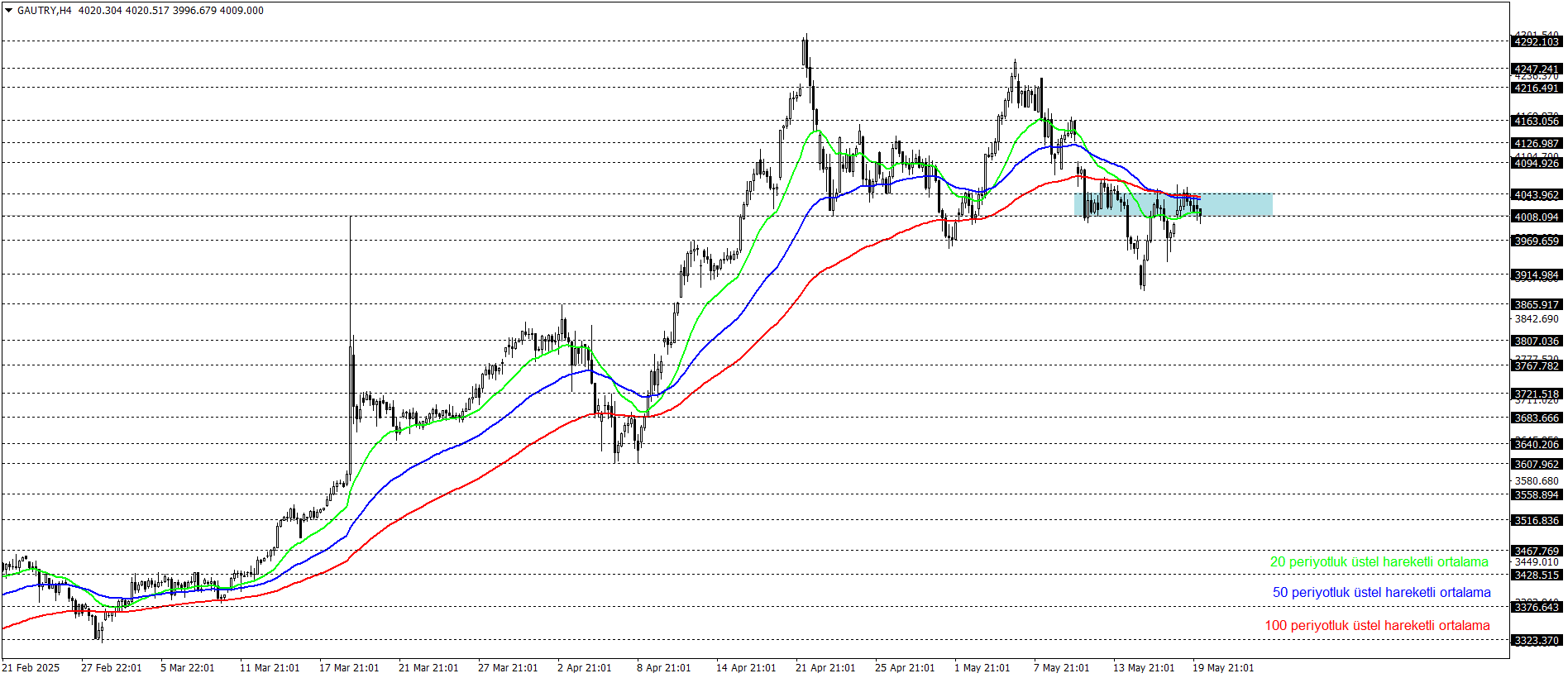
Task: Click the blue '50 periyotluk üstel hareketli ortalama' label
Action: tap(1381, 593)
